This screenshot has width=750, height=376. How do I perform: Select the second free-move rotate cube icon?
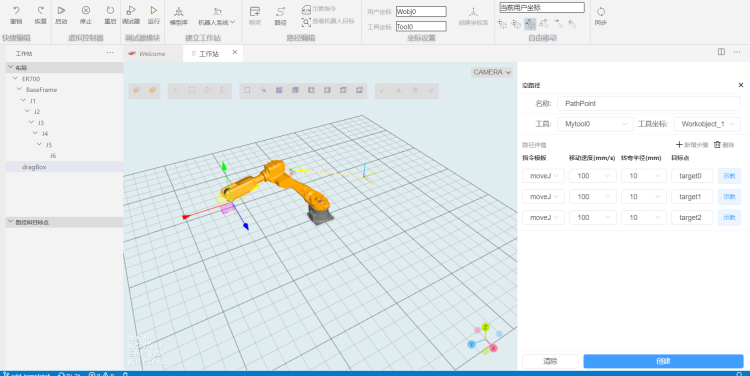[x=516, y=23]
